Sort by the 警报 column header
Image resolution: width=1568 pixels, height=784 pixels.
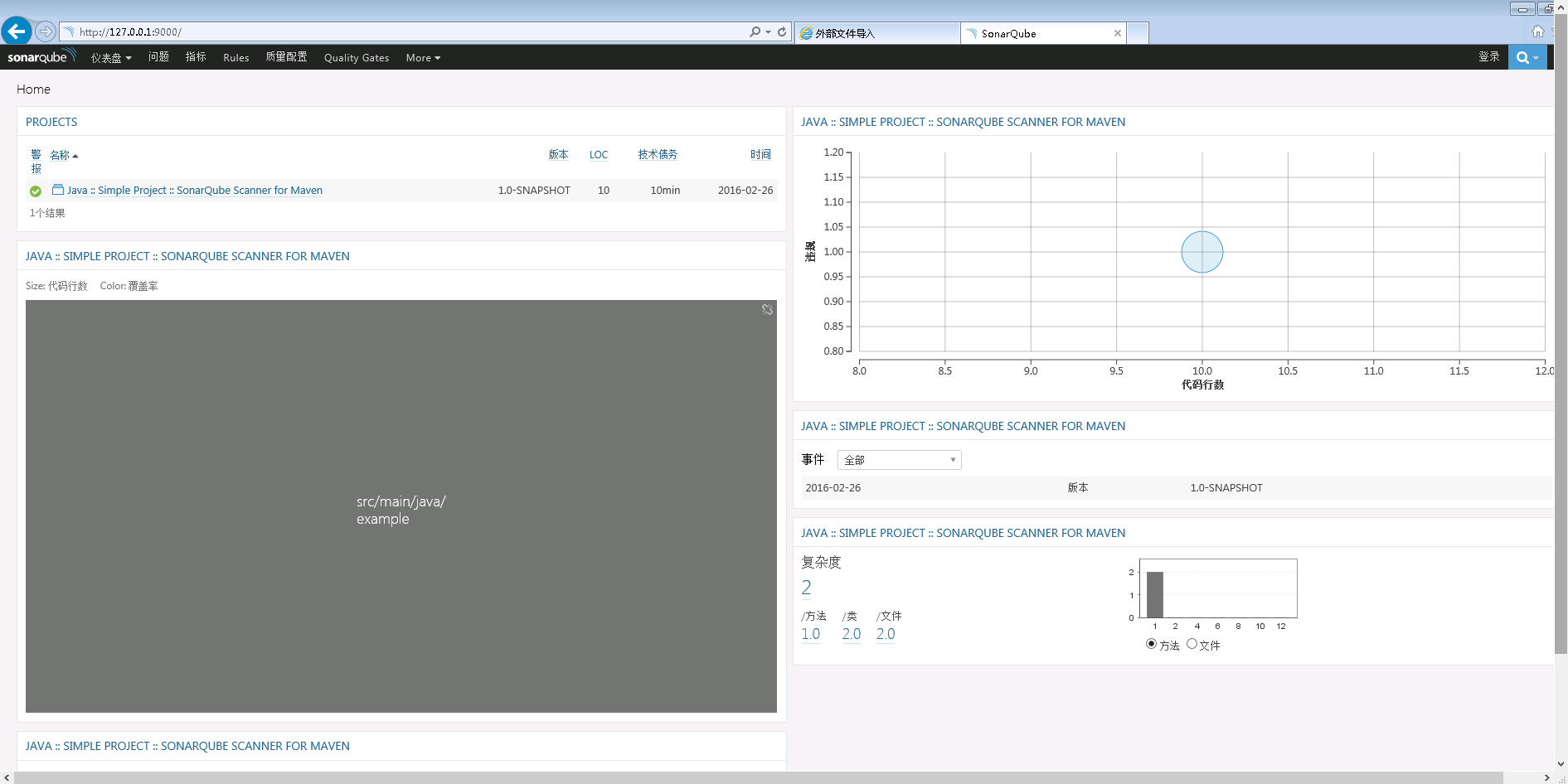pos(36,162)
